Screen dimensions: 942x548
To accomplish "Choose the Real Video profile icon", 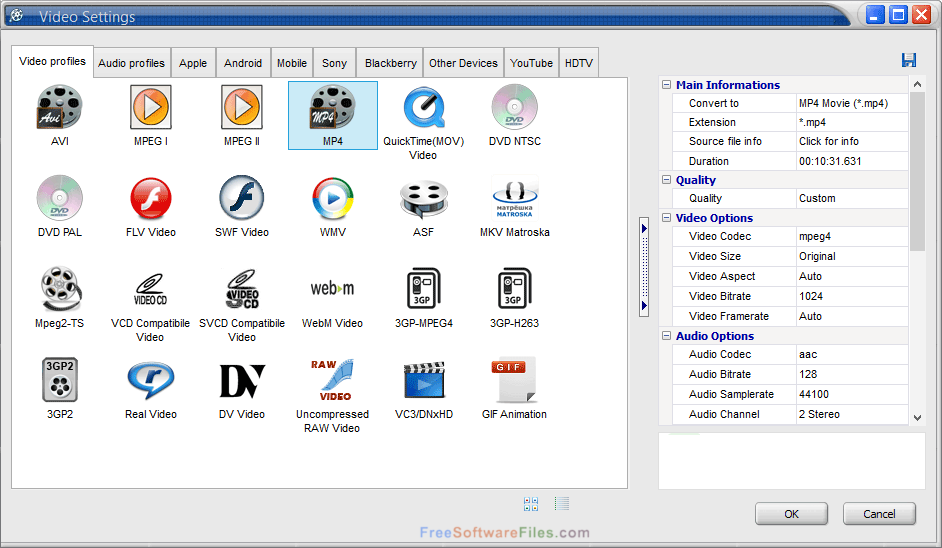I will [151, 380].
